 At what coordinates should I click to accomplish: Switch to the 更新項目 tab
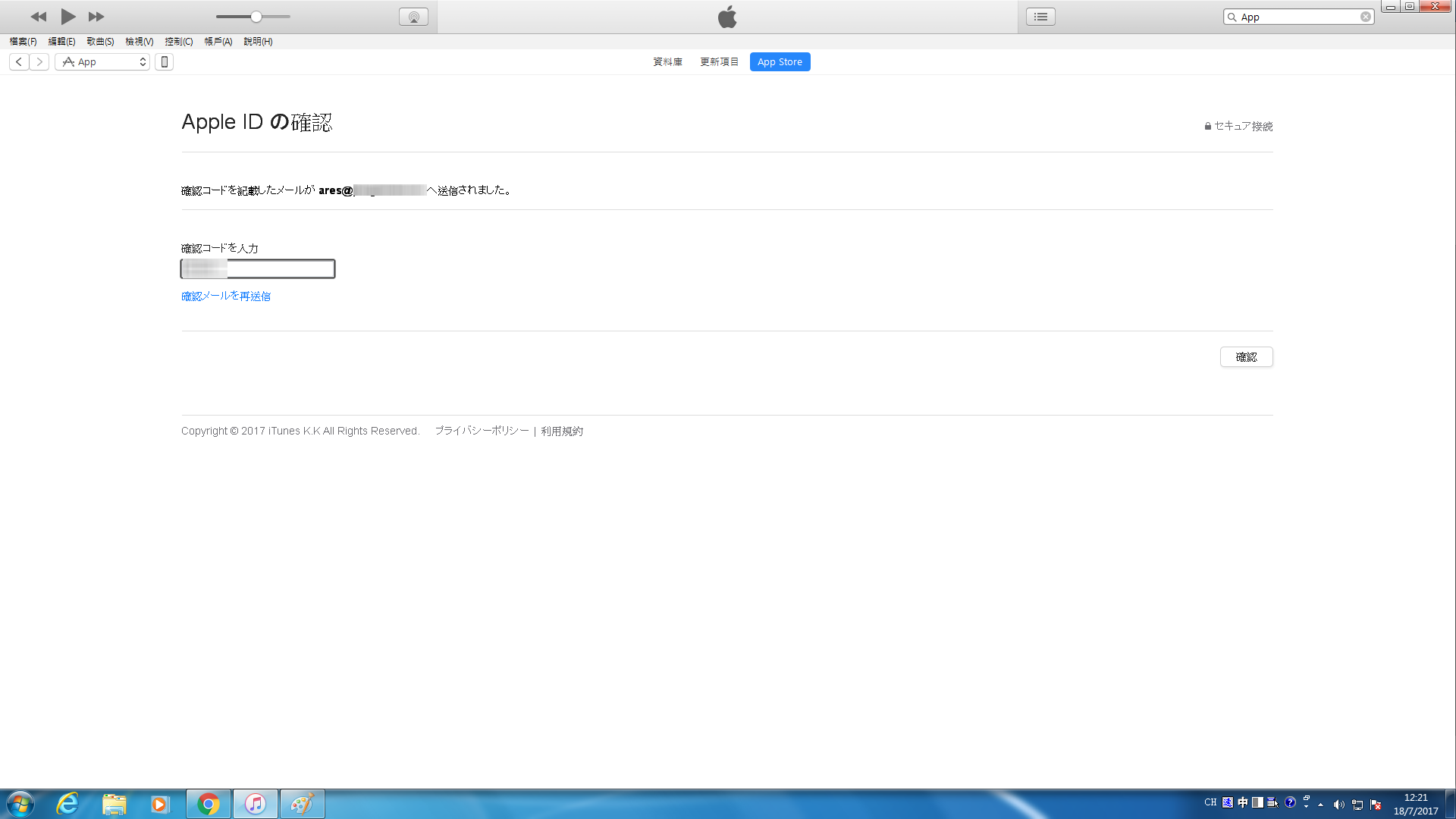coord(719,62)
